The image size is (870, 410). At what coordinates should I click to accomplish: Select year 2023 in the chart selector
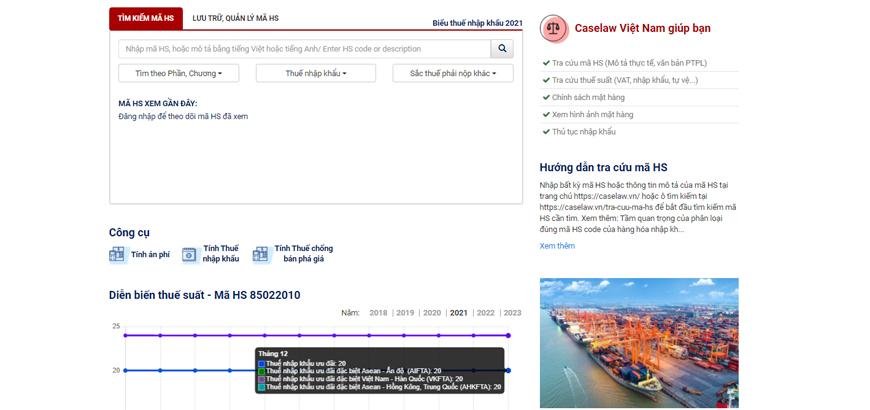pos(511,313)
